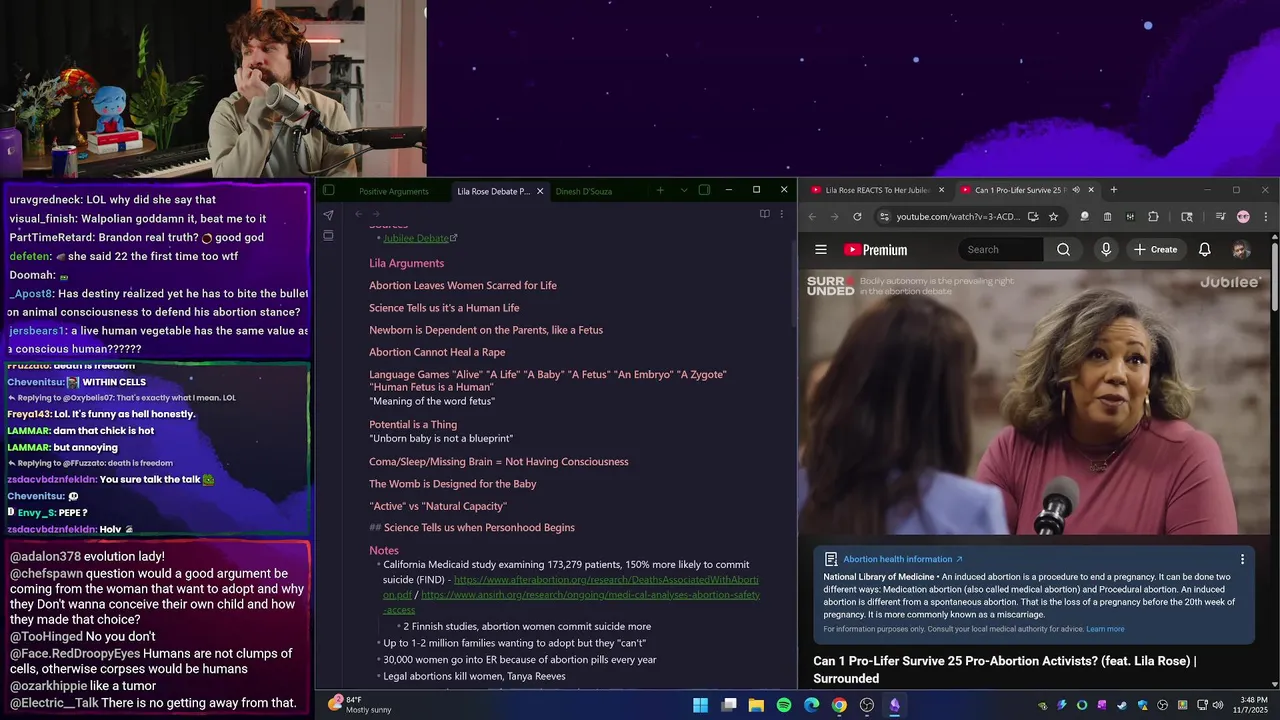1280x720 pixels.
Task: Navigate back in Obsidian note
Action: click(359, 214)
